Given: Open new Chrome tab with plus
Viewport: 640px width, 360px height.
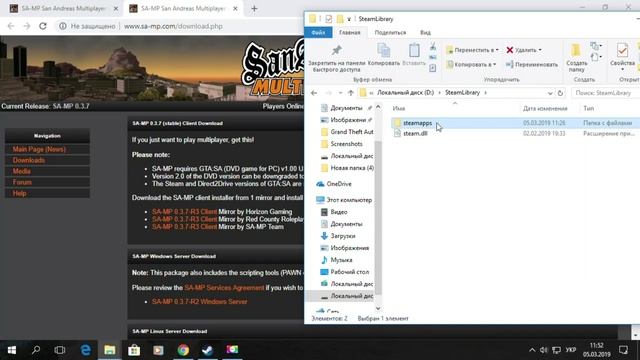Looking at the screenshot, I should (254, 8).
